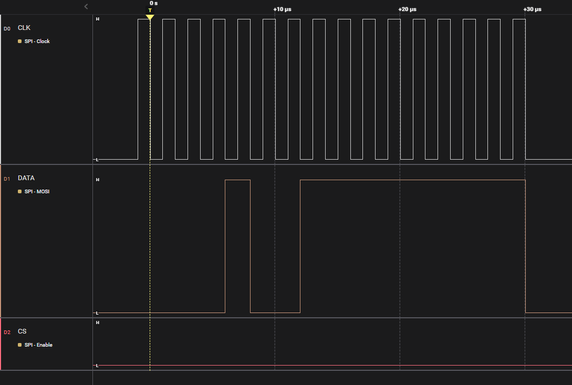The image size is (572, 385).
Task: Click the +20 µs time ruler label
Action: point(407,9)
